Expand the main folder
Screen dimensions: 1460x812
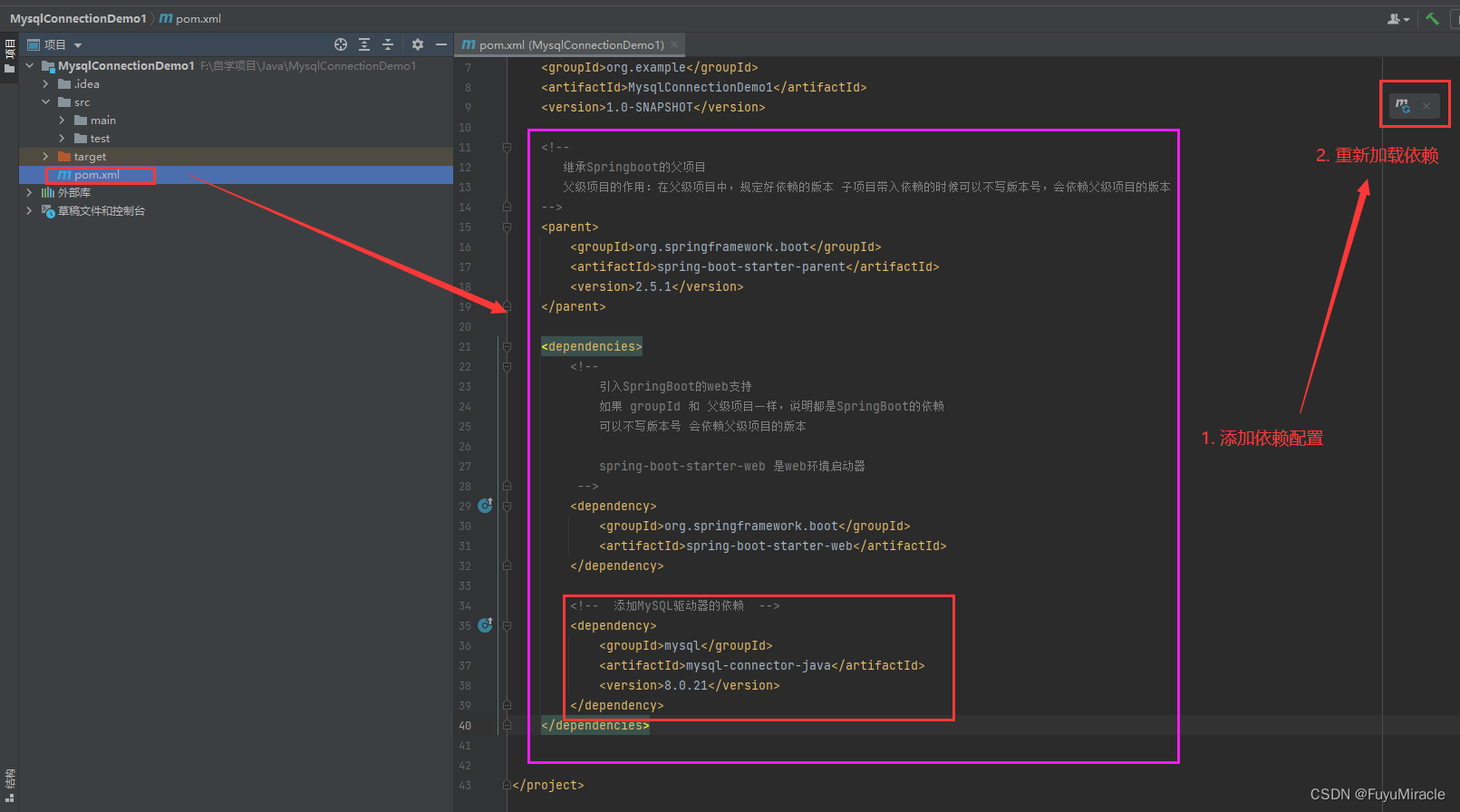coord(63,120)
